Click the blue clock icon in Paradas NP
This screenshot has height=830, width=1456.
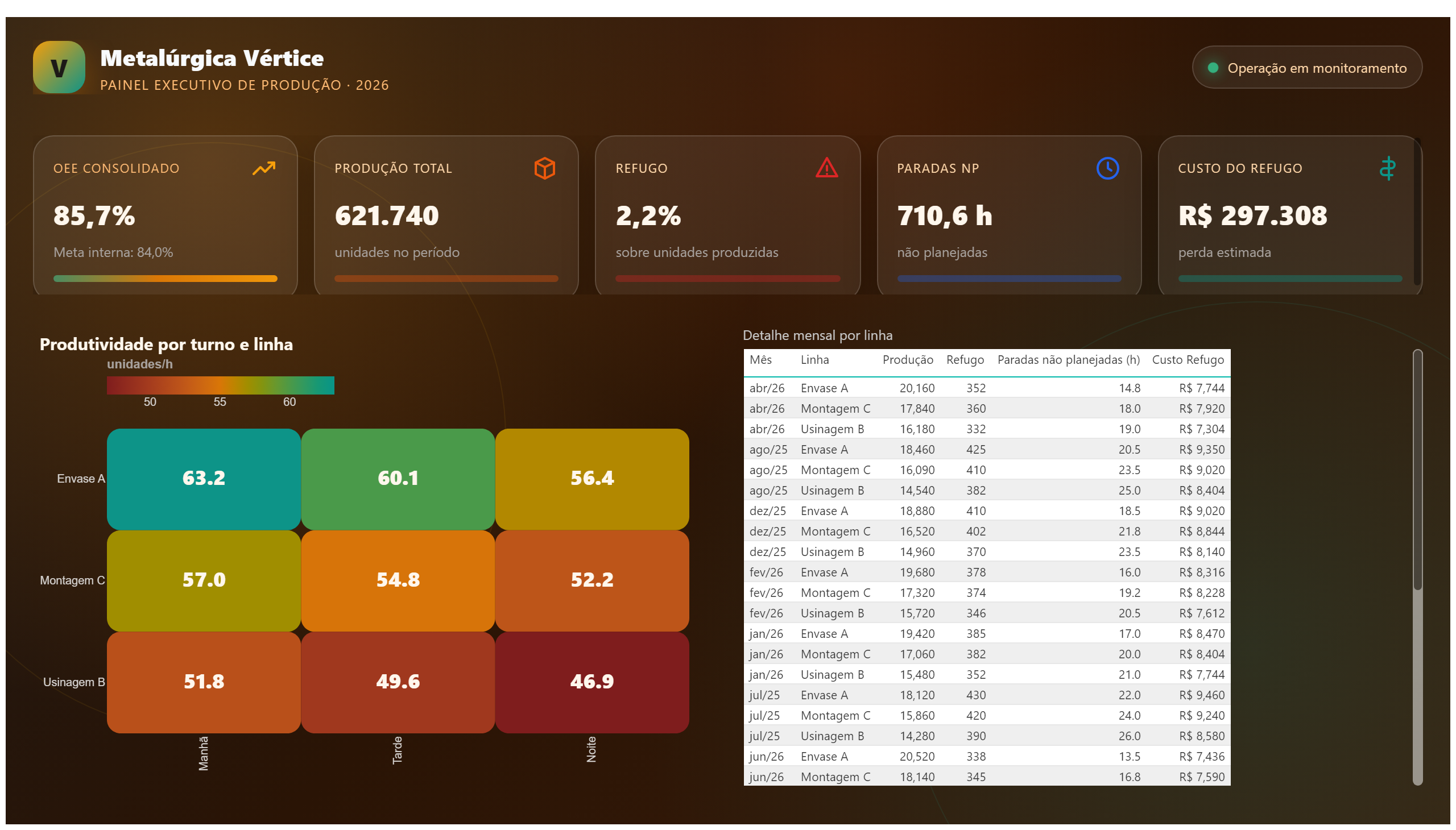[1107, 168]
